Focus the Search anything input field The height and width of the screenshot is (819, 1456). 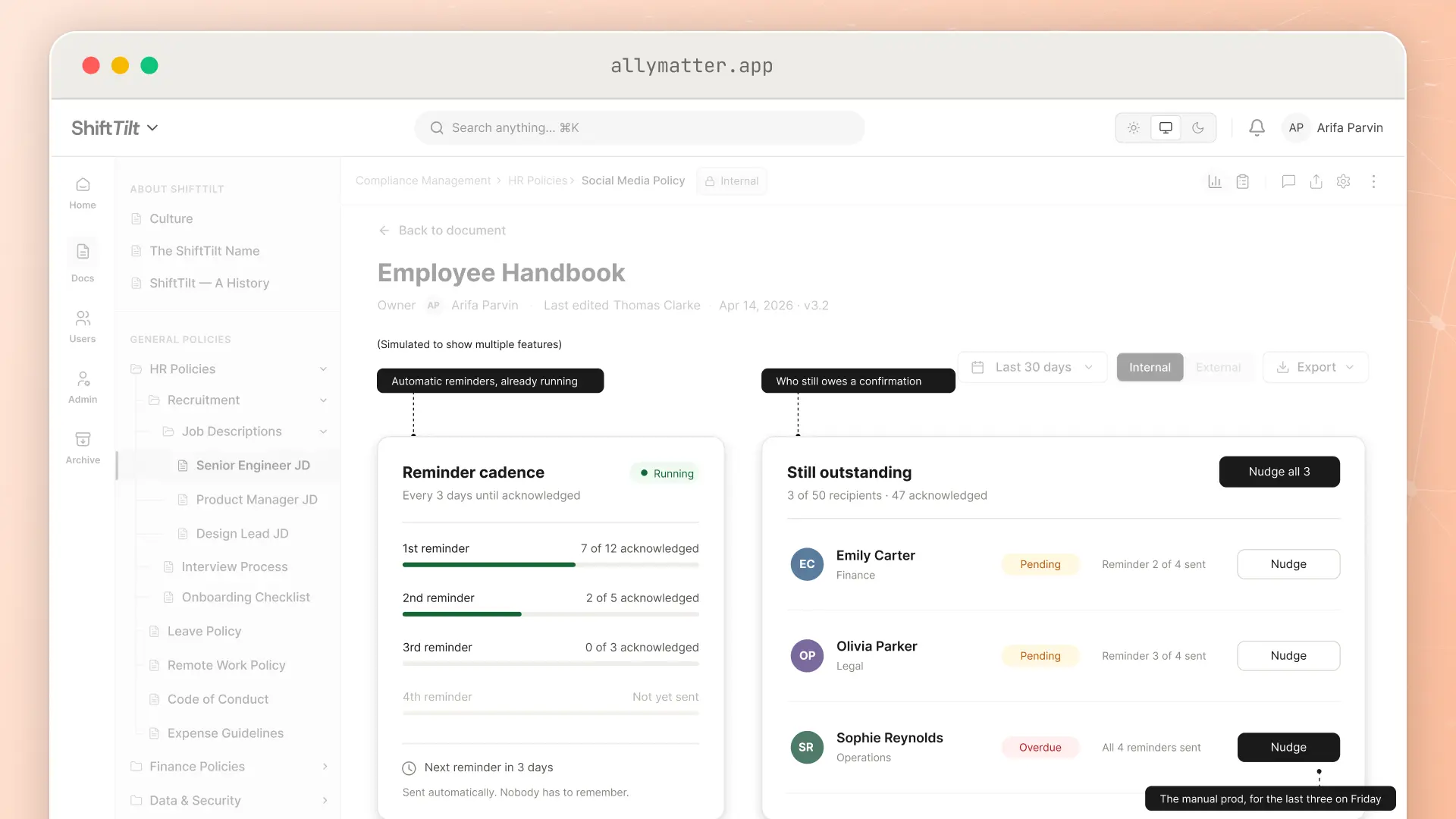(639, 127)
